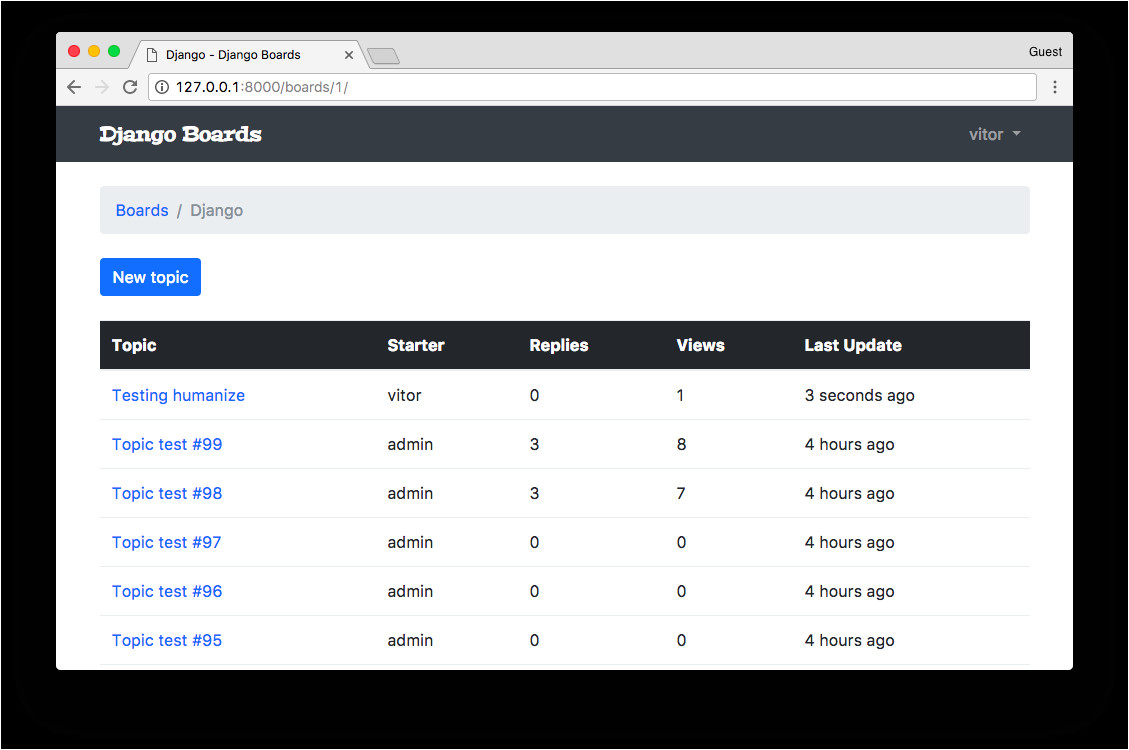
Task: Open the Testing humanize topic
Action: (178, 395)
